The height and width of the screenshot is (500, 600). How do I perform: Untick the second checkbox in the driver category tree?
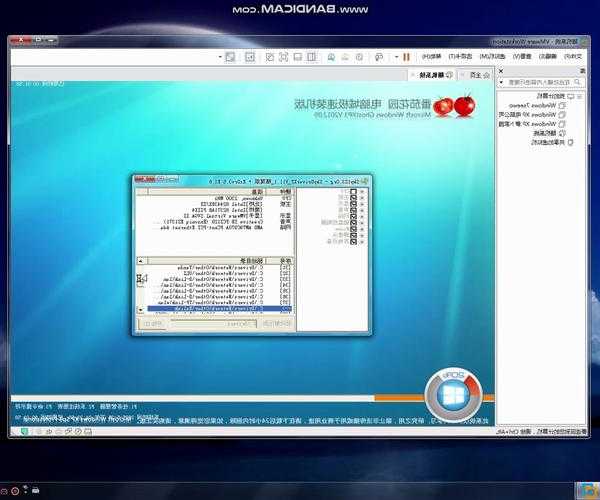coord(354,198)
